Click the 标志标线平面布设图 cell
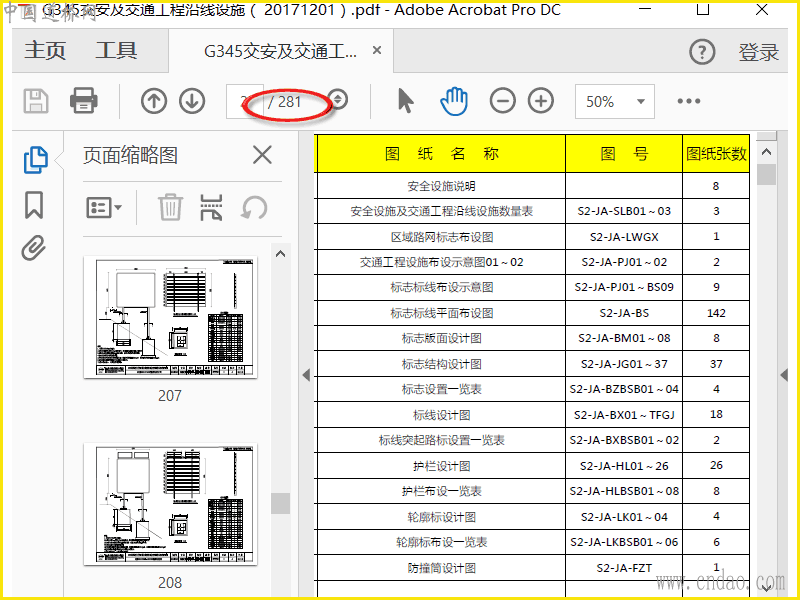 441,313
